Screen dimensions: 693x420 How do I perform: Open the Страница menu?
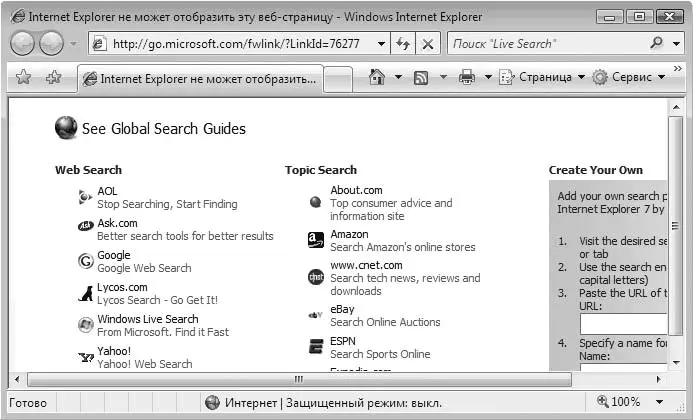[542, 77]
